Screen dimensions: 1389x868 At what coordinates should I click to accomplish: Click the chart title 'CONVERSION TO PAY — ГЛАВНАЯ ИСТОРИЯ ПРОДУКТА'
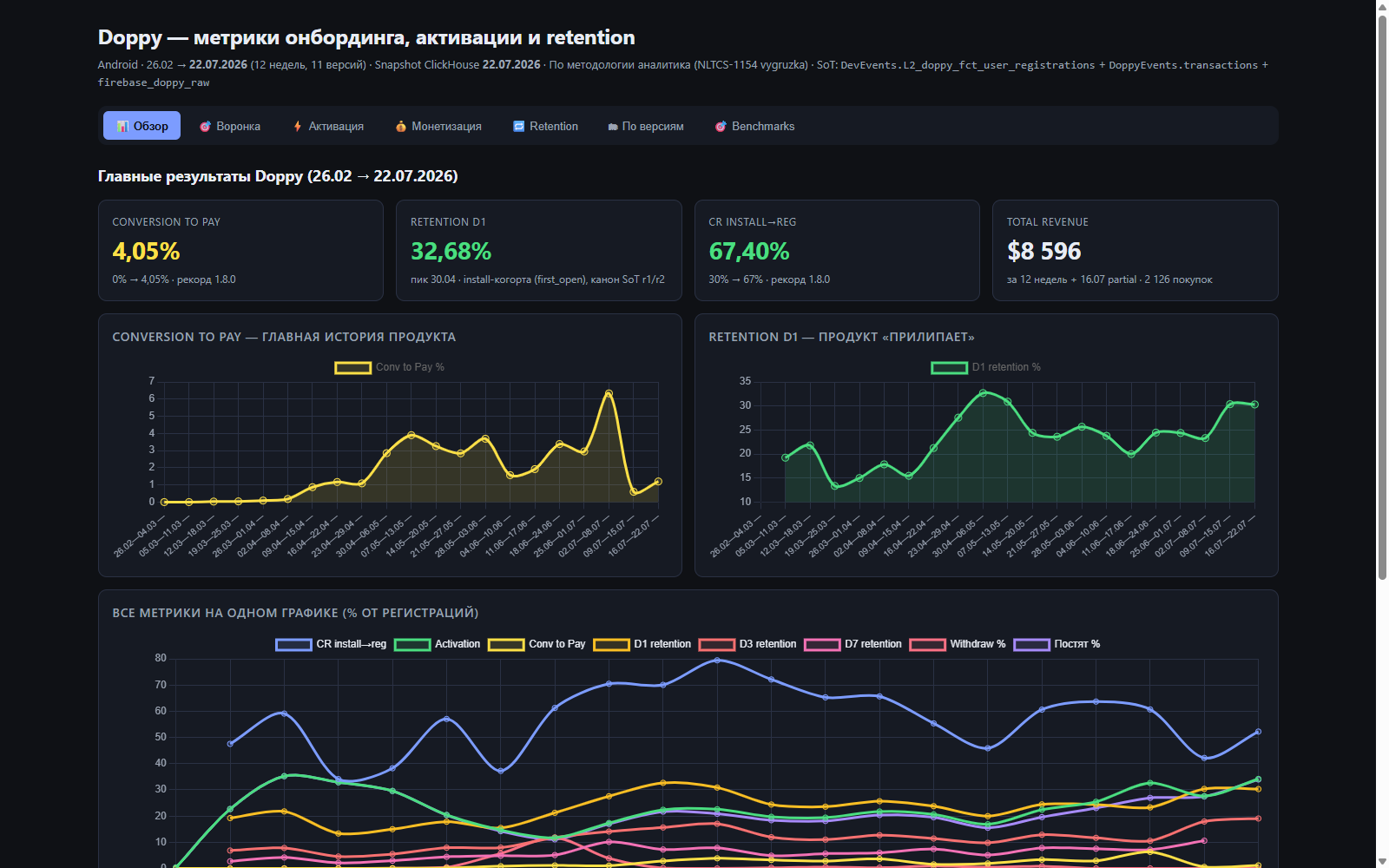[284, 337]
